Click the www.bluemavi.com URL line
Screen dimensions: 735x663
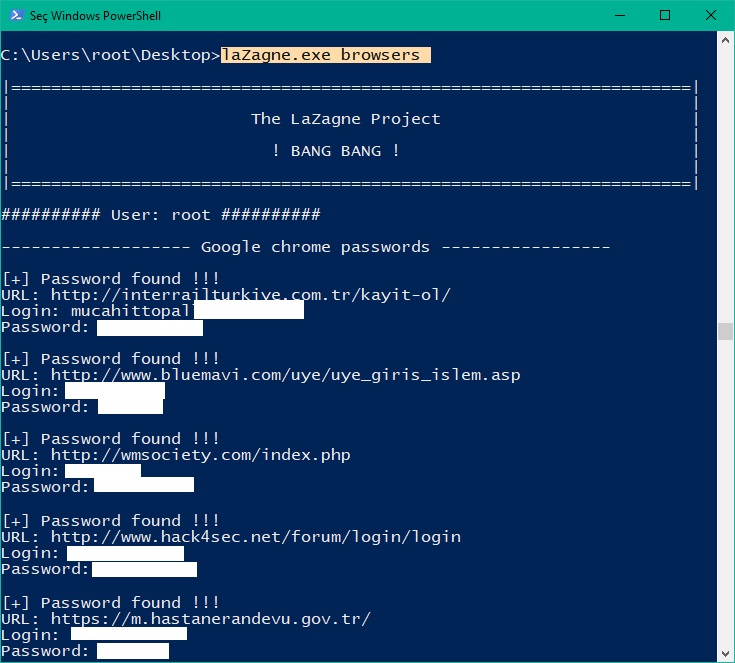tap(261, 375)
